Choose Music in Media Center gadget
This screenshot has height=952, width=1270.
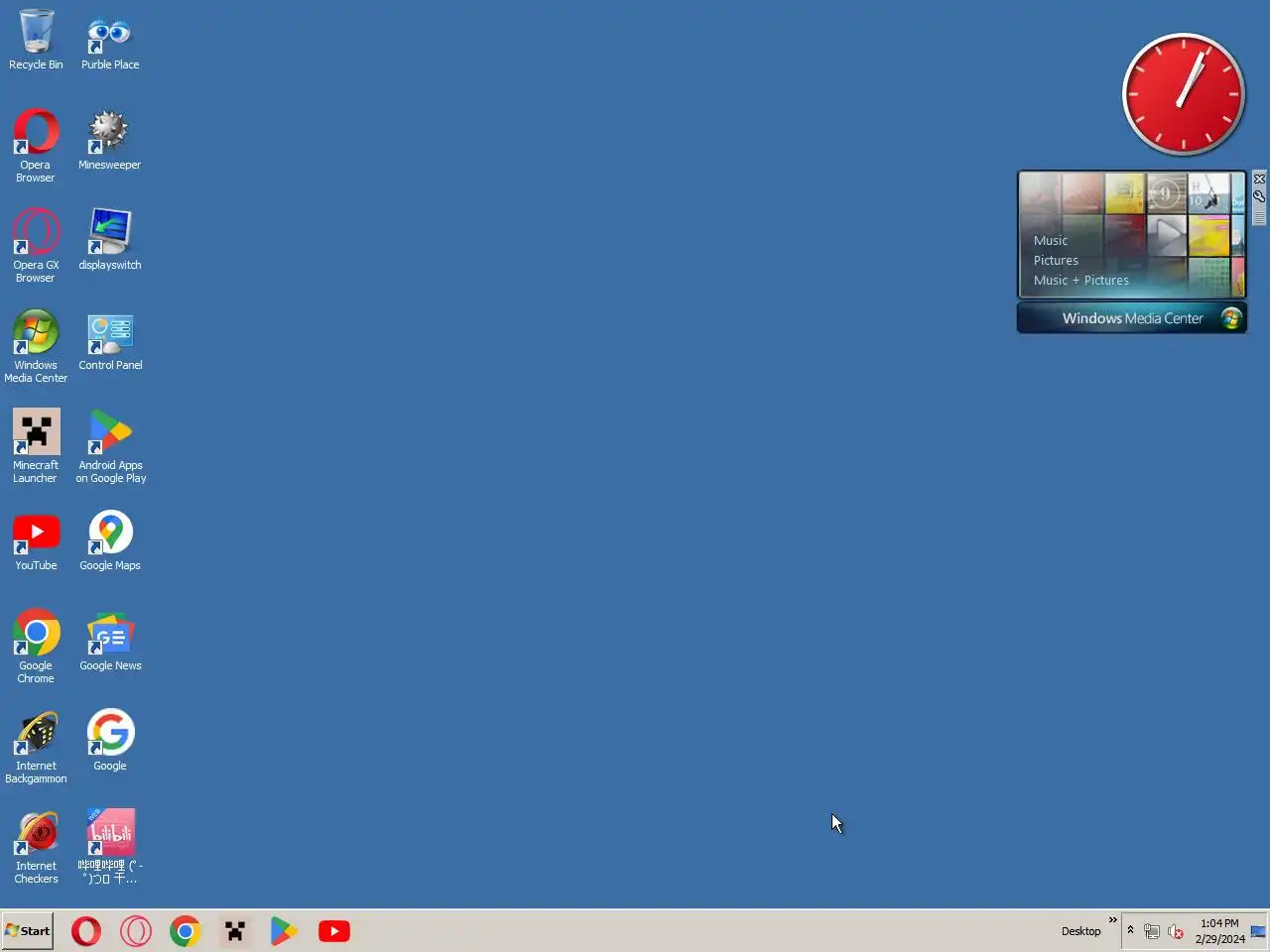pos(1051,240)
